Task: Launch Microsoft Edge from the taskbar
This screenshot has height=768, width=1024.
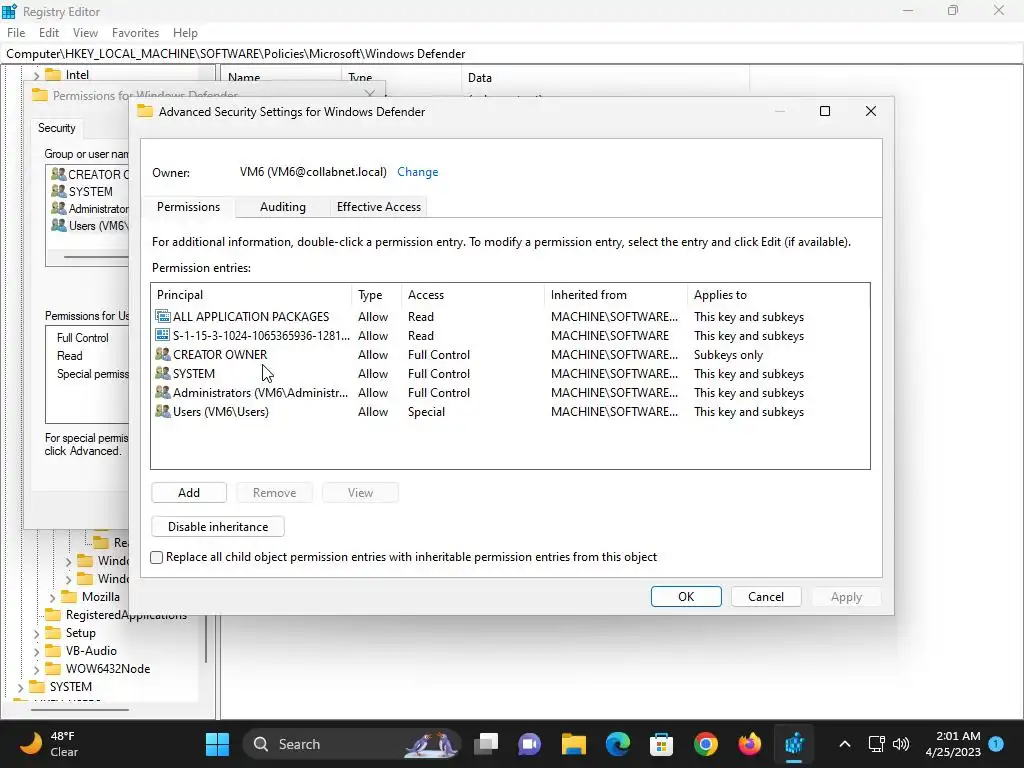Action: 617,744
